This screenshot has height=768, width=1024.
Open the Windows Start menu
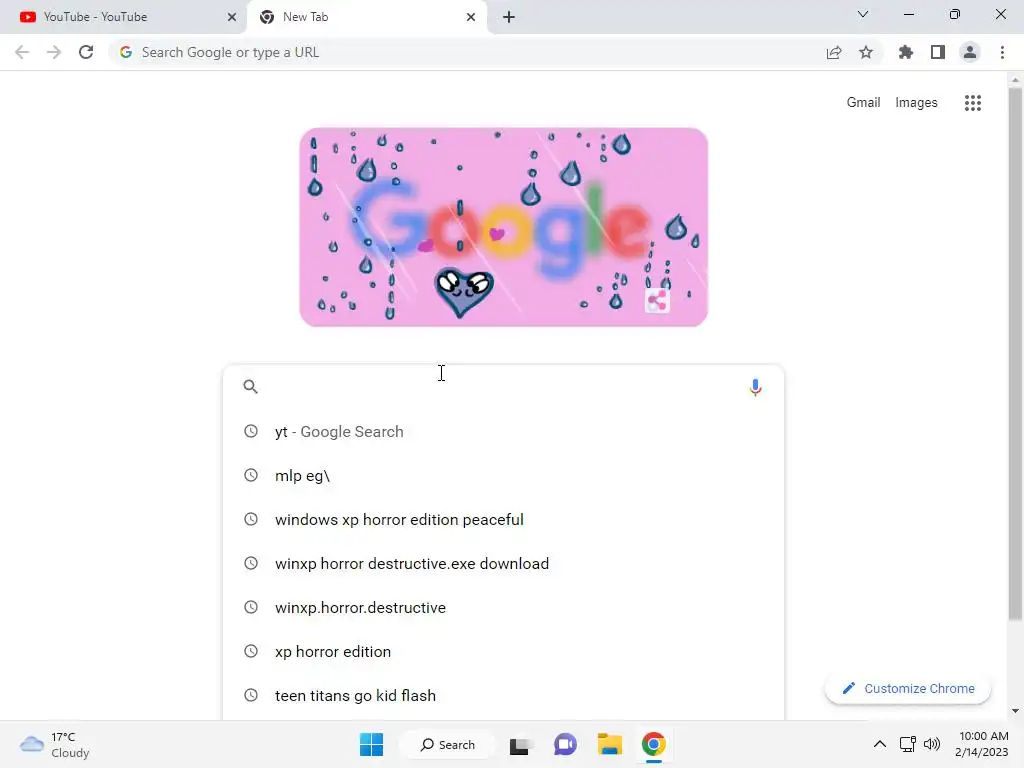pos(372,744)
